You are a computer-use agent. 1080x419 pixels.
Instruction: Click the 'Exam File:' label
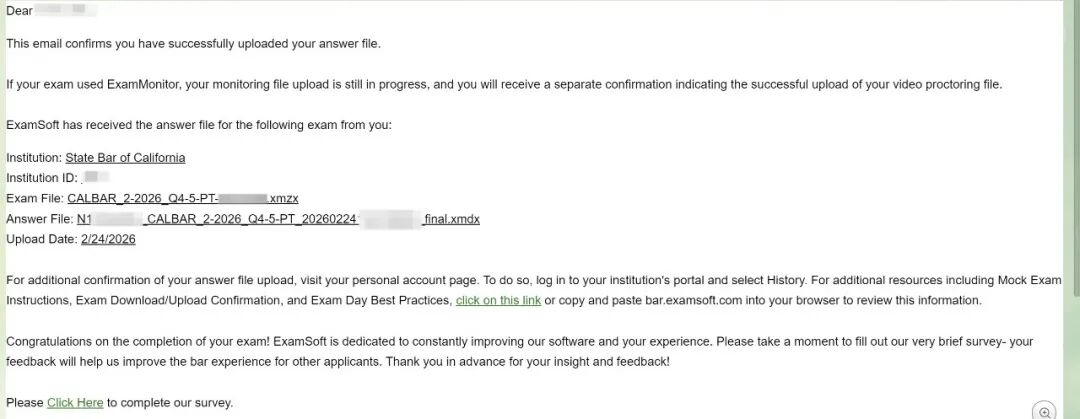click(35, 198)
